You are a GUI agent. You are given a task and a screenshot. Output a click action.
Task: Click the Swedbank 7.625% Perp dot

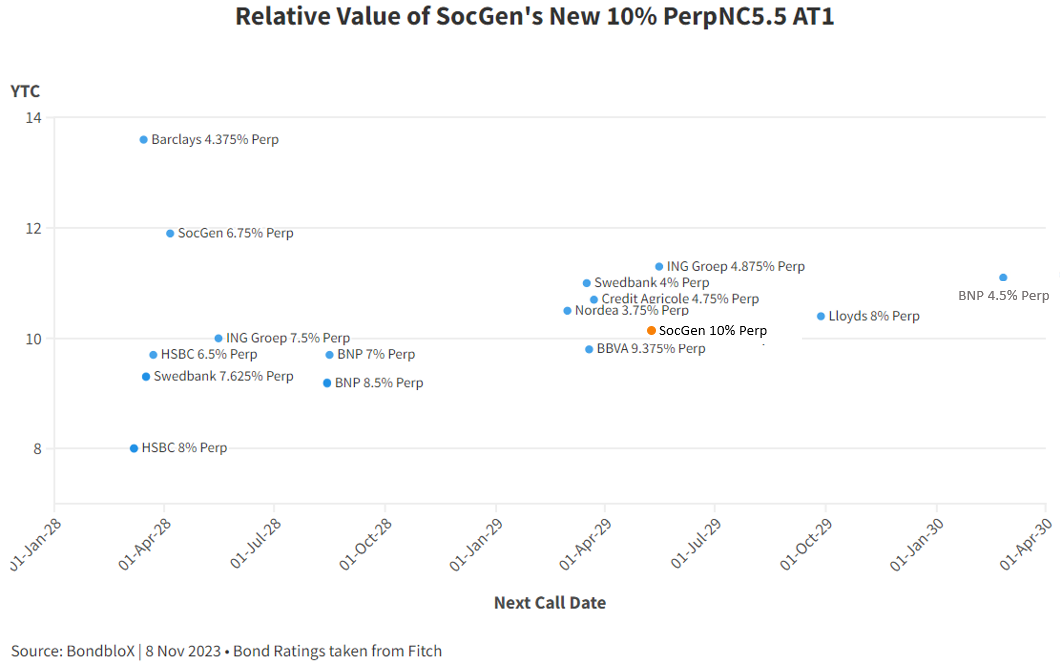146,377
